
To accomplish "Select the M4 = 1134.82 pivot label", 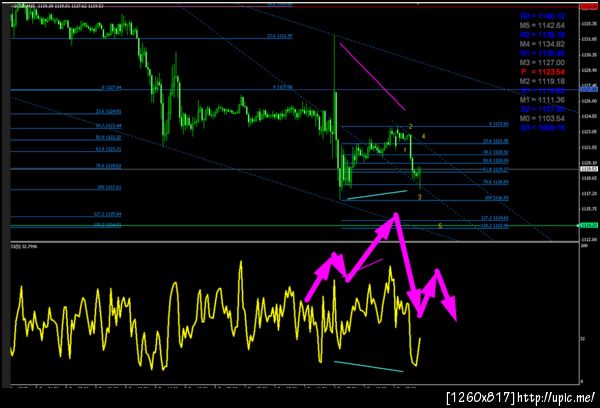I will (x=542, y=44).
